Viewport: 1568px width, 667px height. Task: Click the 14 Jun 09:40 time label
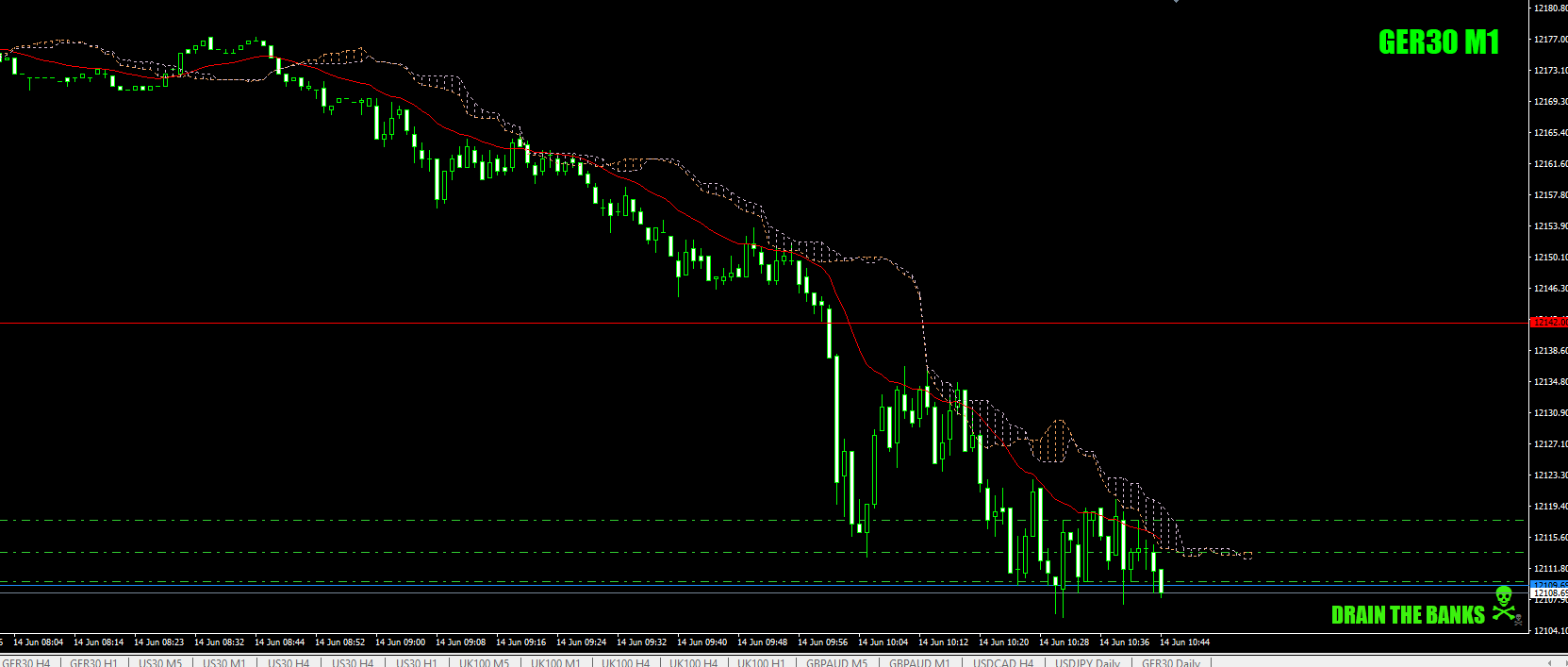(702, 642)
